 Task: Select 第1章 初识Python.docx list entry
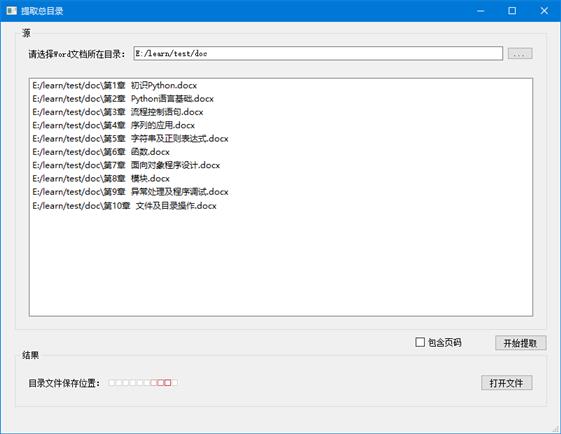pyautogui.click(x=114, y=86)
